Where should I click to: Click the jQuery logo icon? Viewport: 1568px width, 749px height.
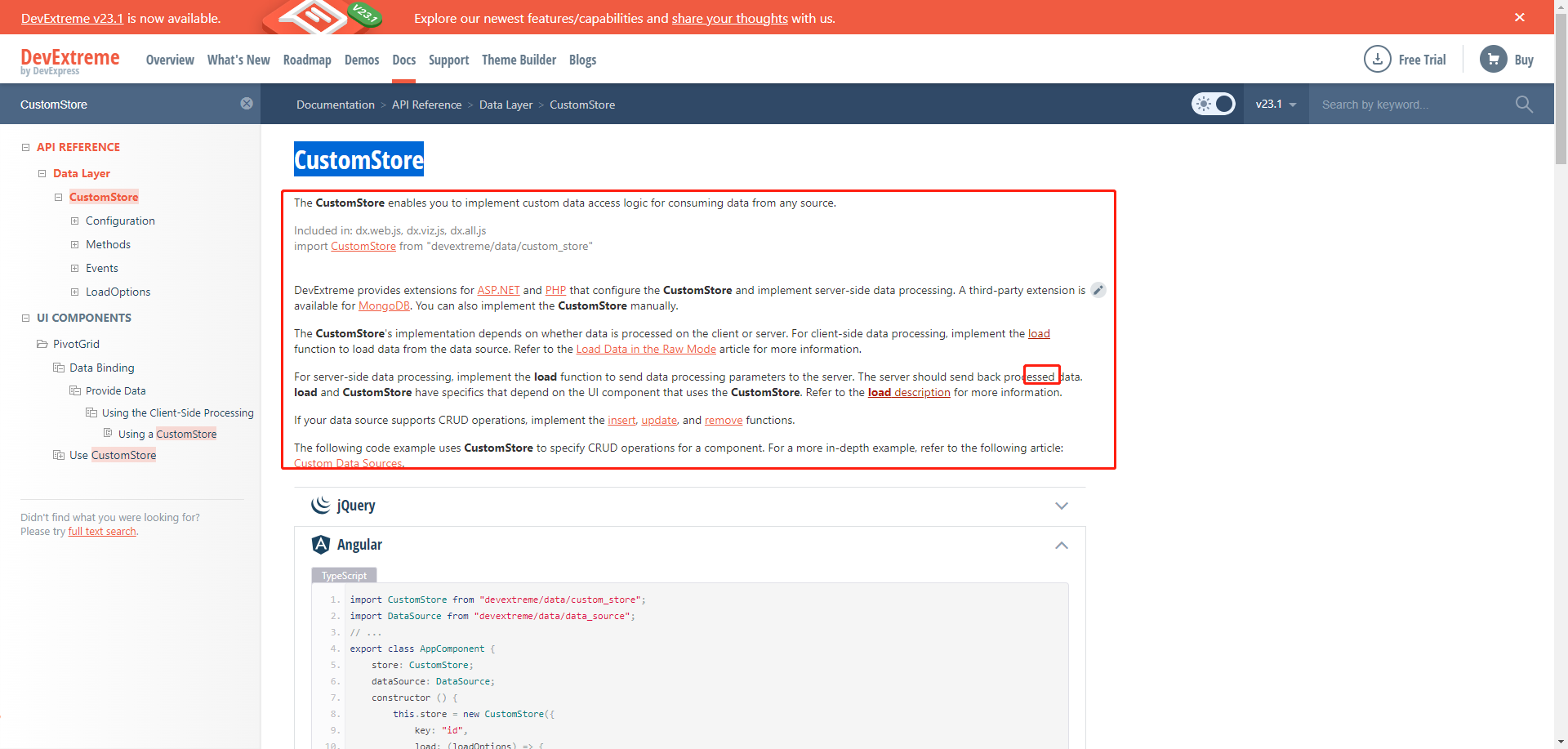pos(321,506)
